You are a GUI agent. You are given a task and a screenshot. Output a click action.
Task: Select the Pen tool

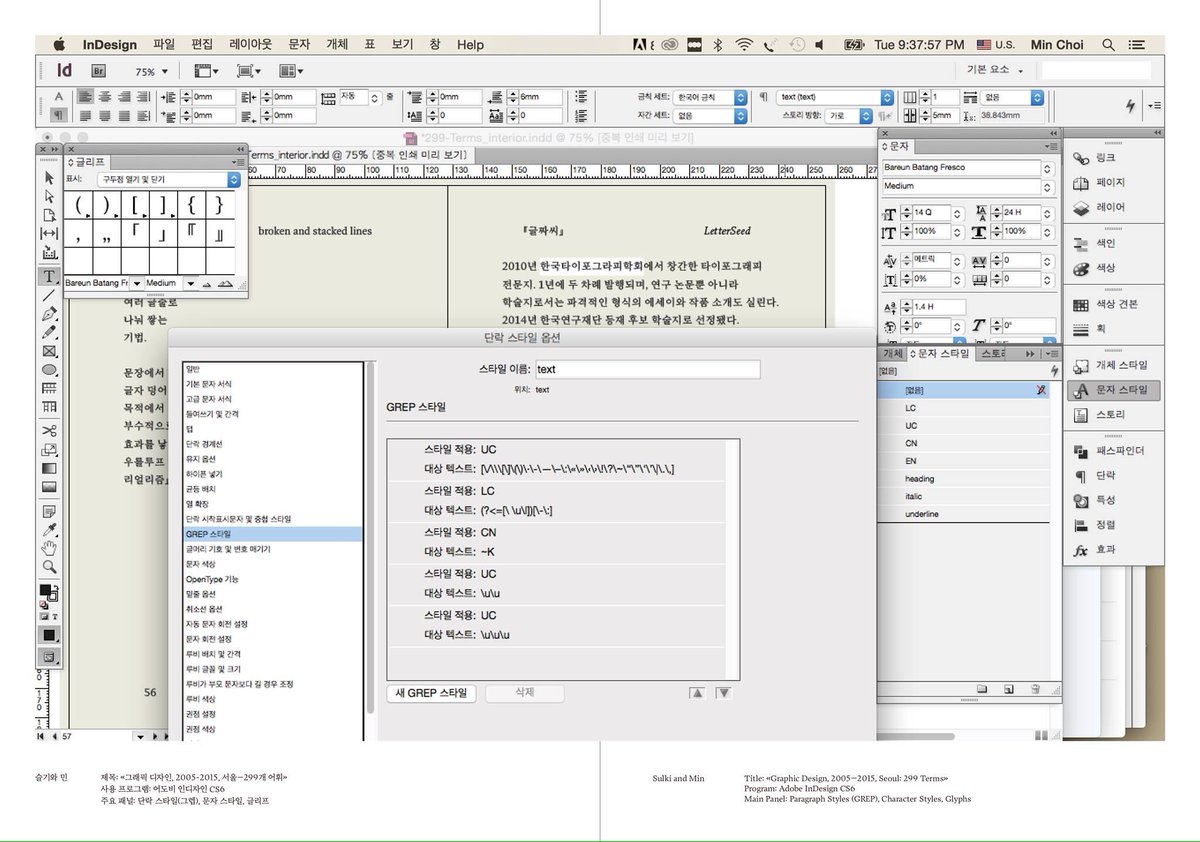click(48, 314)
